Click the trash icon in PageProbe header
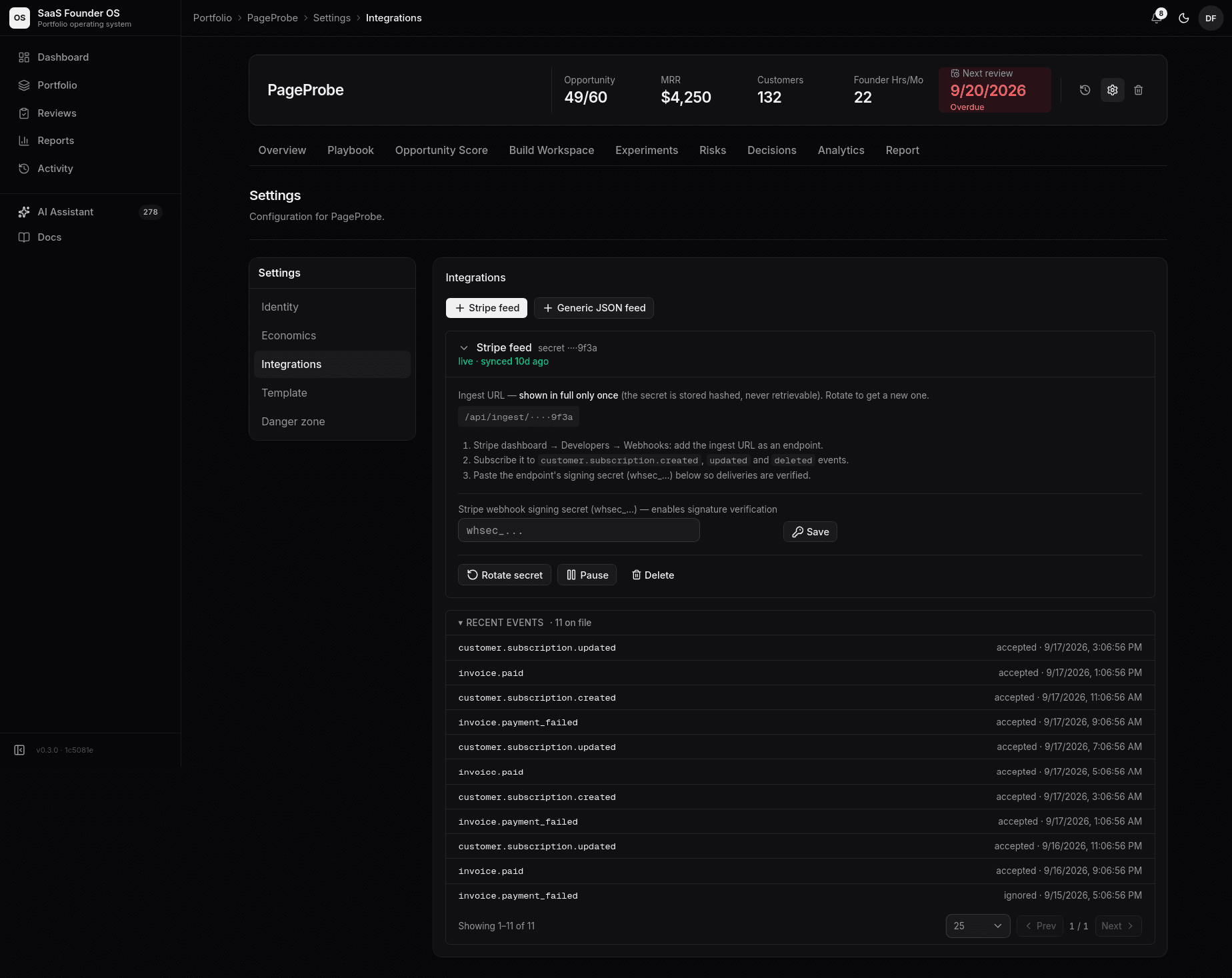Screen dimensions: 1232x978 (x=1139, y=90)
